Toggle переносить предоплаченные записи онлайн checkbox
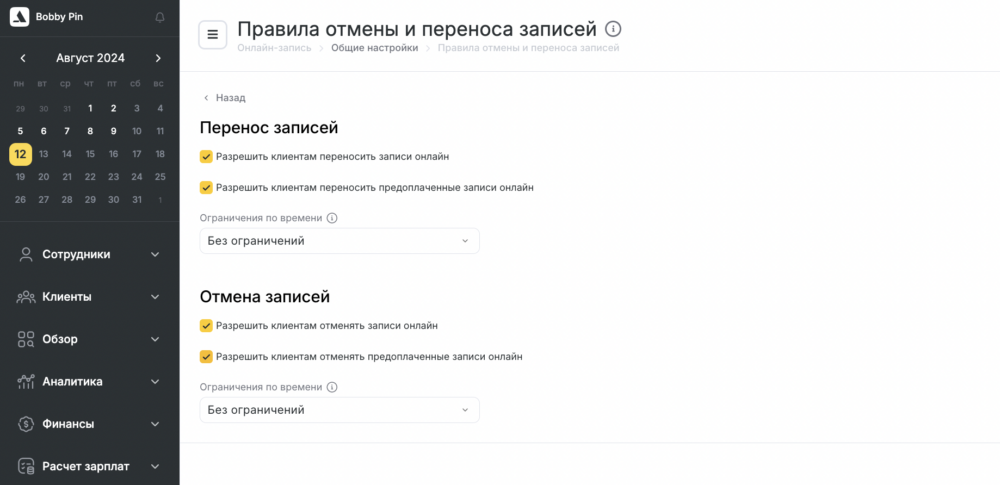The width and height of the screenshot is (1000, 485). coord(206,188)
